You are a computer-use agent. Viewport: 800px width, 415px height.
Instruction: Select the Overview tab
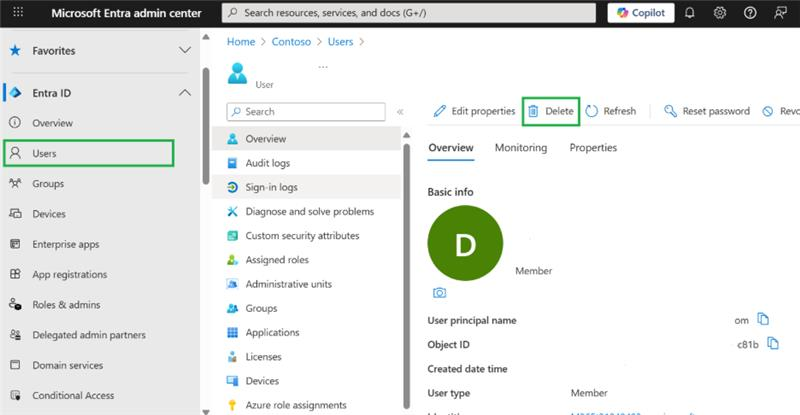[x=451, y=148]
